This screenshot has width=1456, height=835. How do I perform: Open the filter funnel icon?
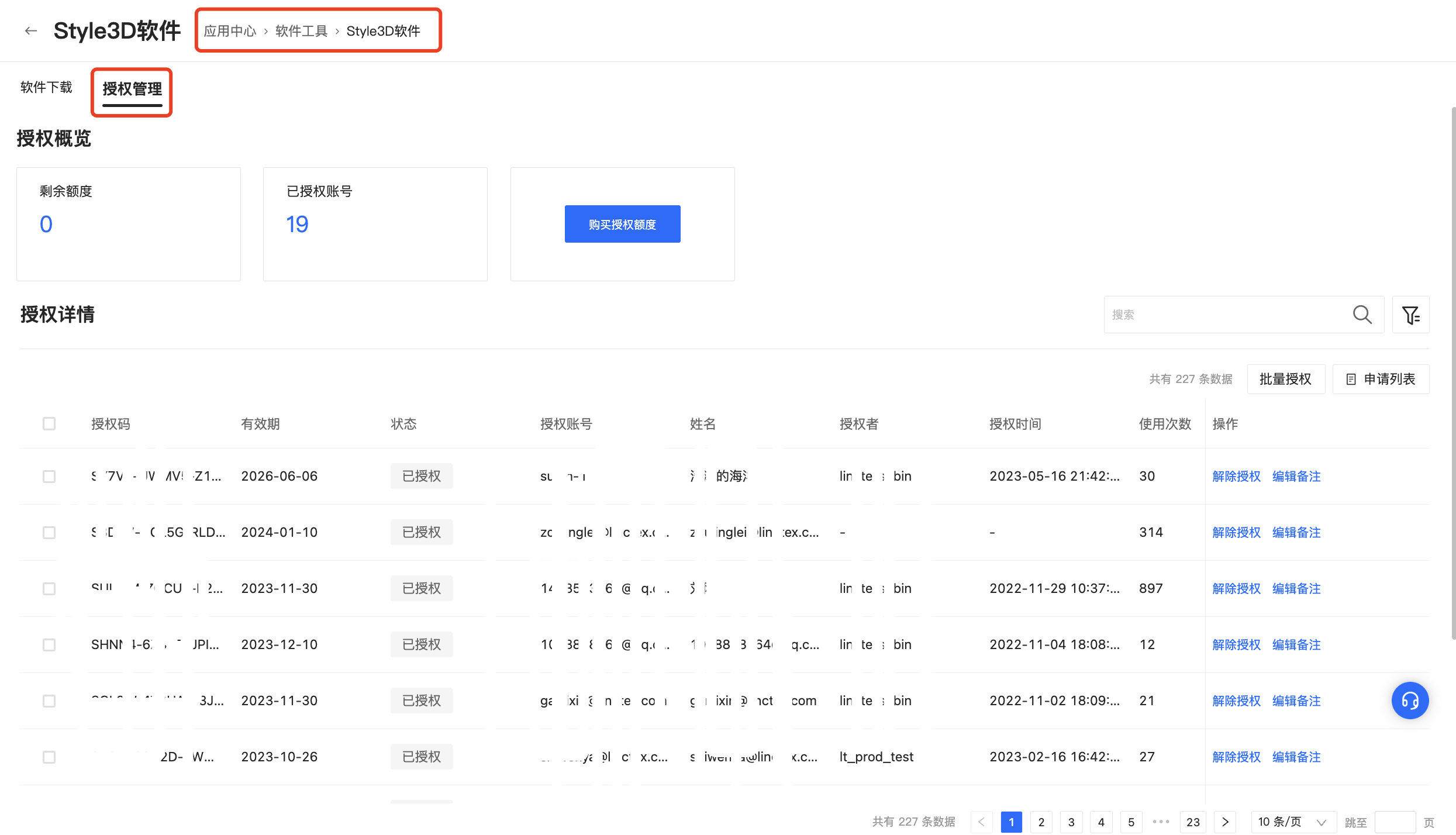pos(1410,315)
